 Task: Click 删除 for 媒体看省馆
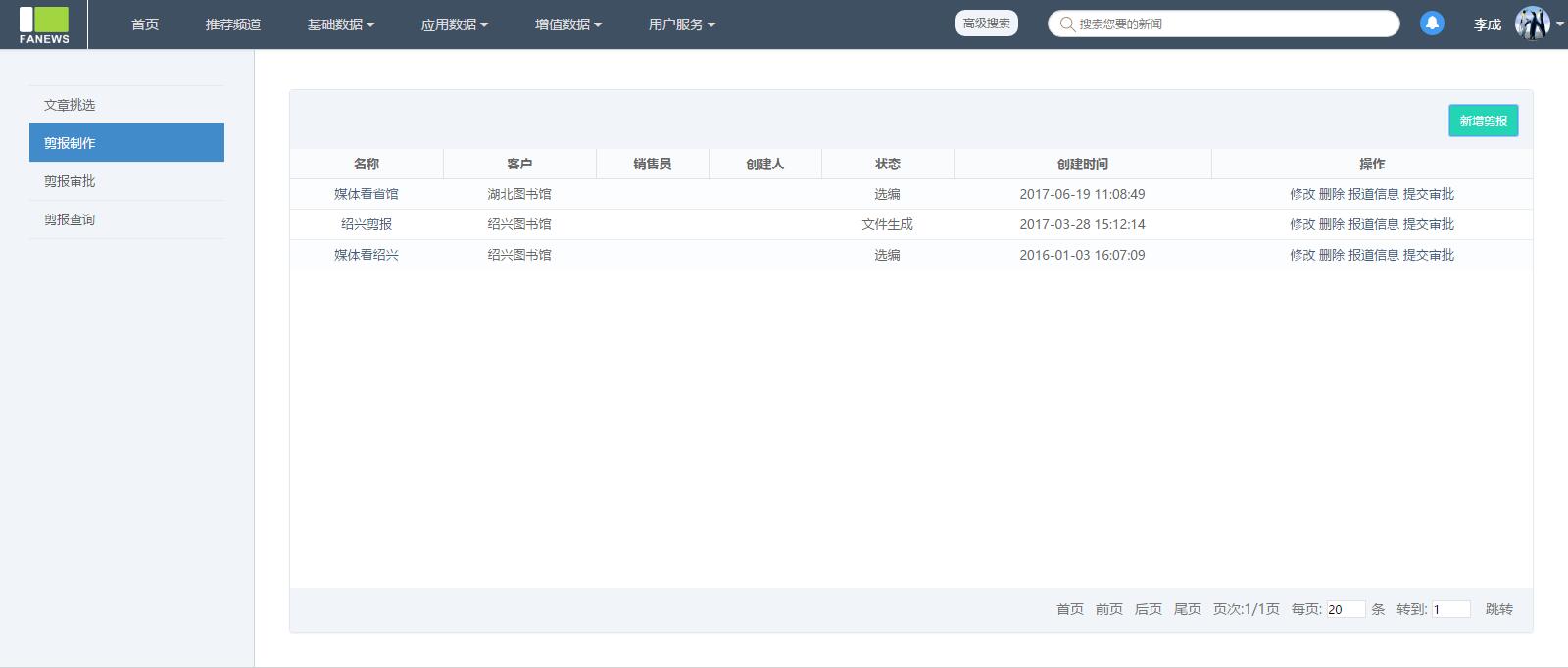(1332, 194)
